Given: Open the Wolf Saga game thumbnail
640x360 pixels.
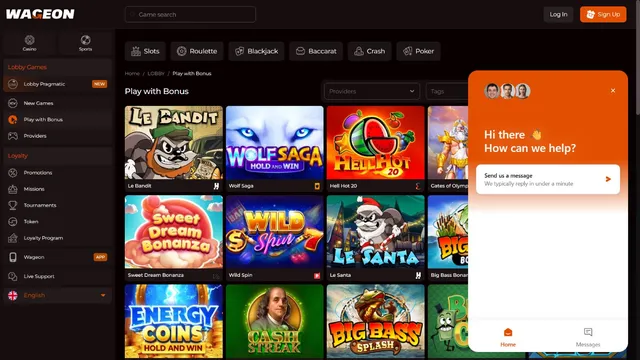Looking at the screenshot, I should [275, 142].
